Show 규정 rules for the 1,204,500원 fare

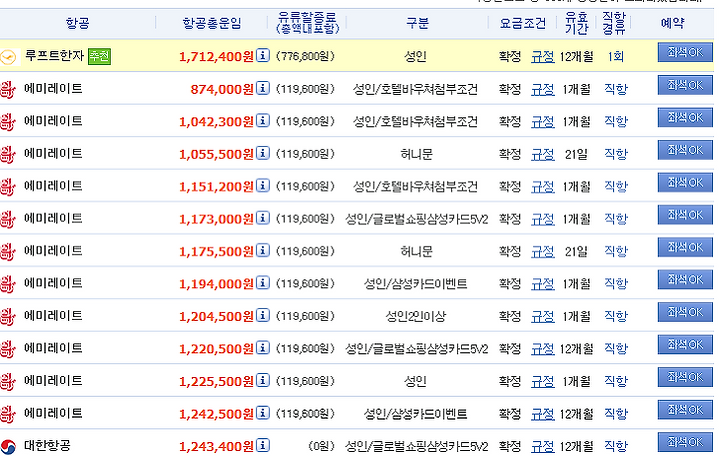[543, 317]
